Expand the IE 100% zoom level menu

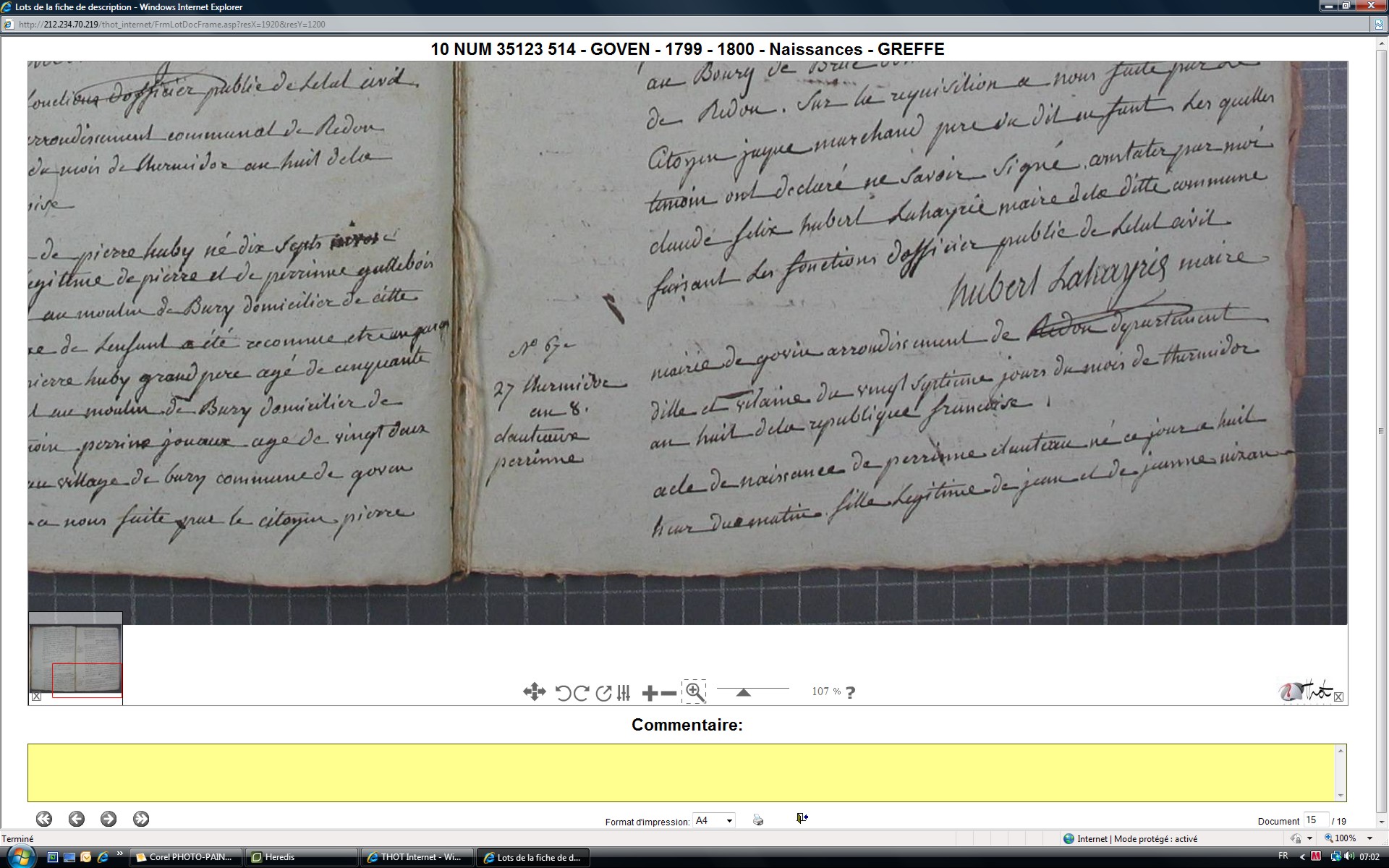pyautogui.click(x=1369, y=838)
